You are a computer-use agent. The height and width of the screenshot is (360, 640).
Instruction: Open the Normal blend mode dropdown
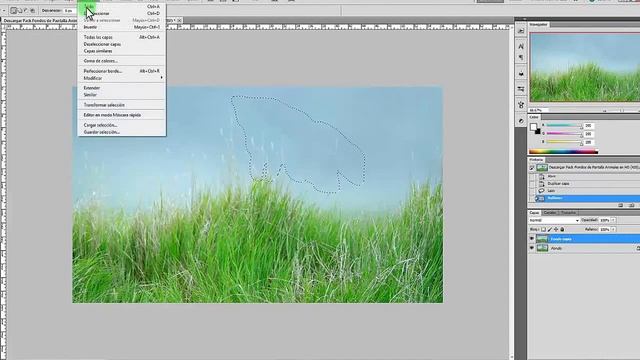pos(554,220)
